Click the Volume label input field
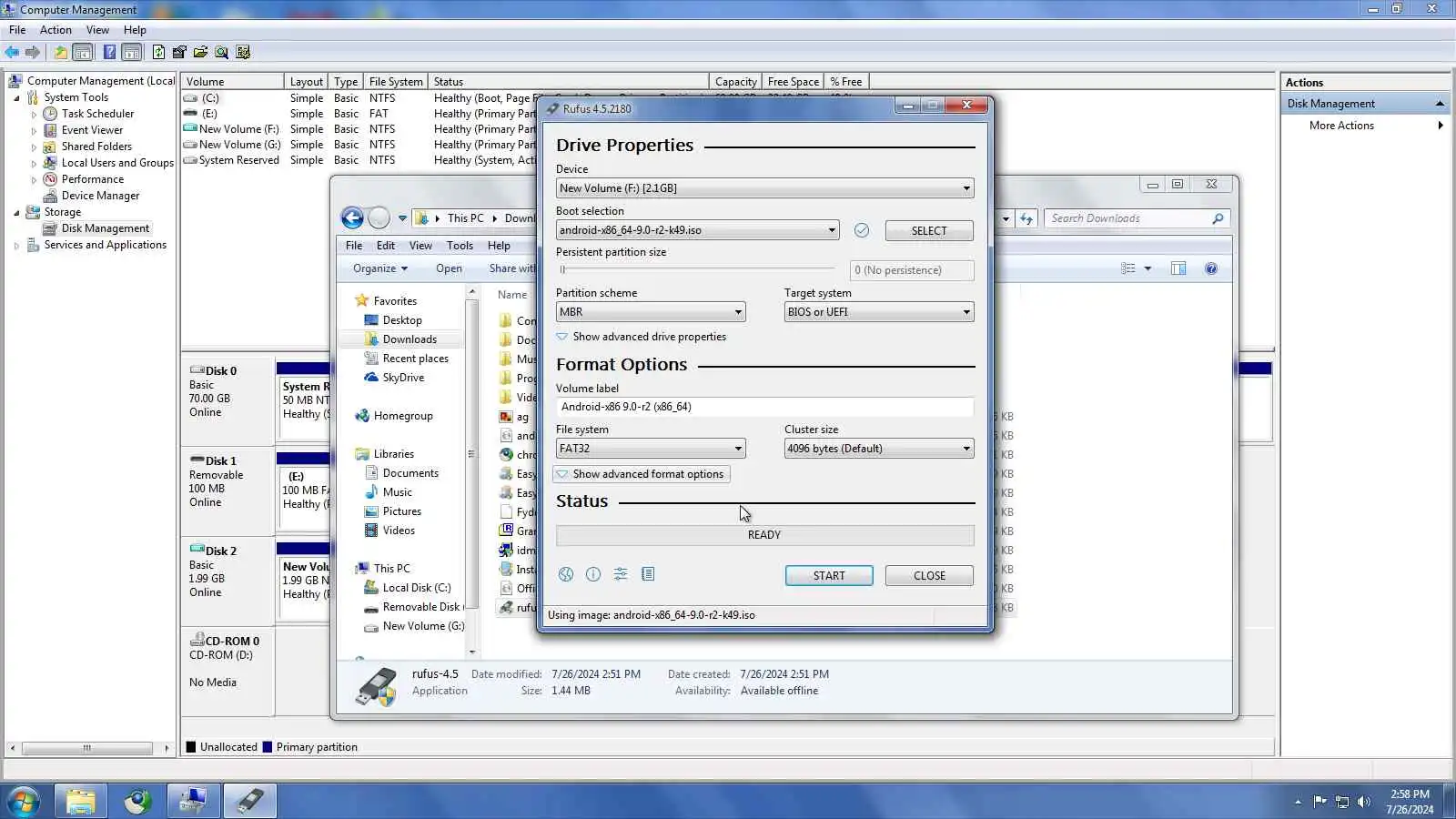Image resolution: width=1456 pixels, height=819 pixels. pos(764,407)
